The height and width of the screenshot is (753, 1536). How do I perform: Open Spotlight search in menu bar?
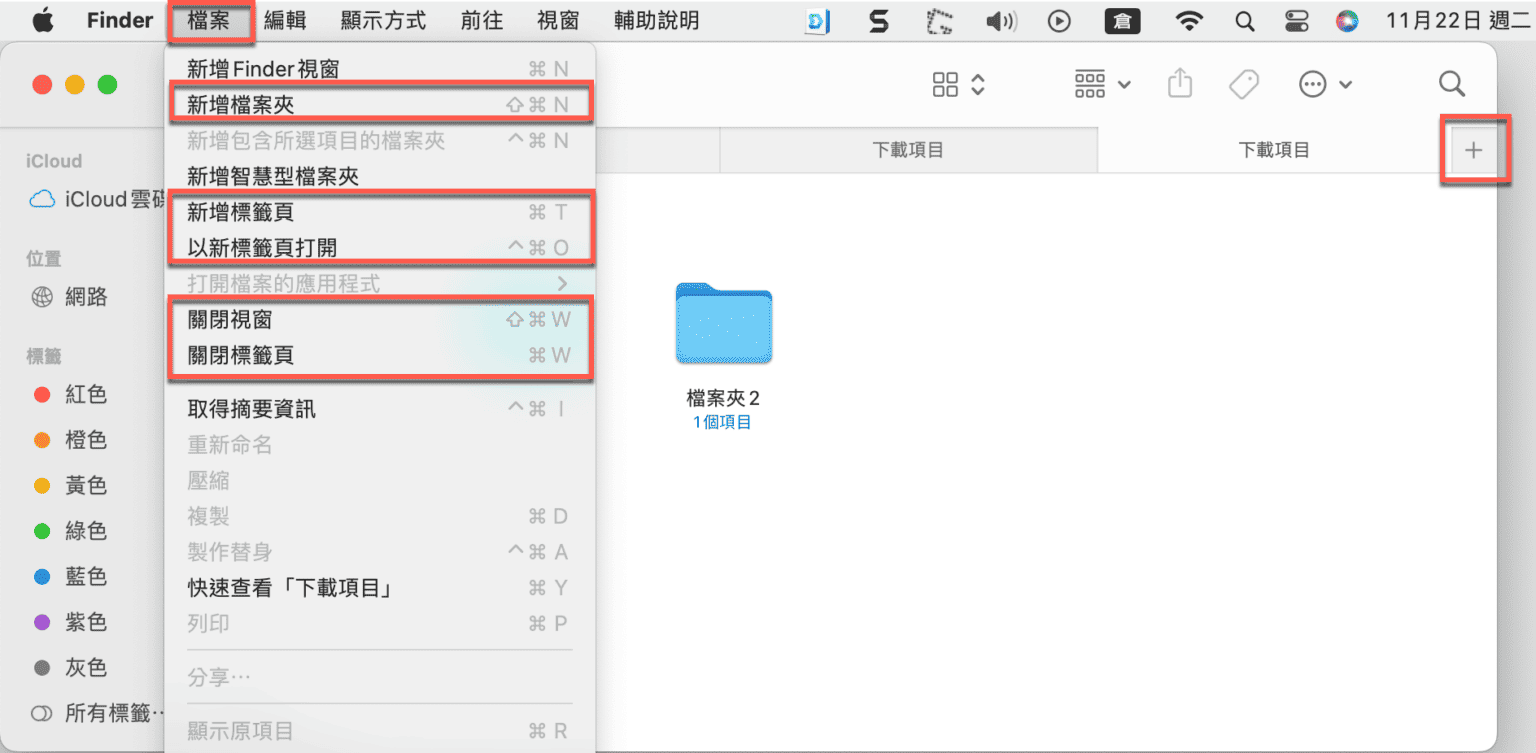coord(1245,21)
